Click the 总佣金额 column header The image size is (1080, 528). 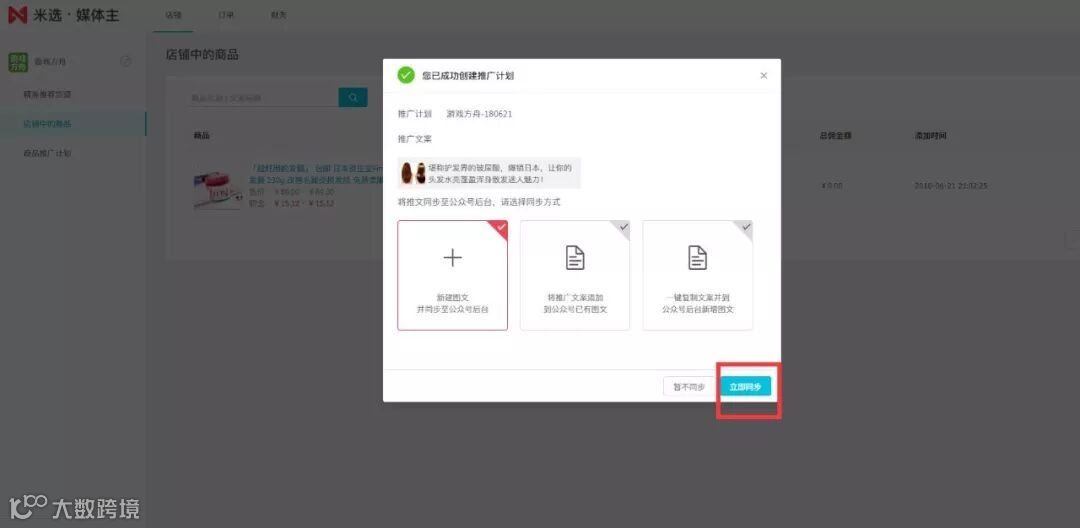[x=835, y=136]
